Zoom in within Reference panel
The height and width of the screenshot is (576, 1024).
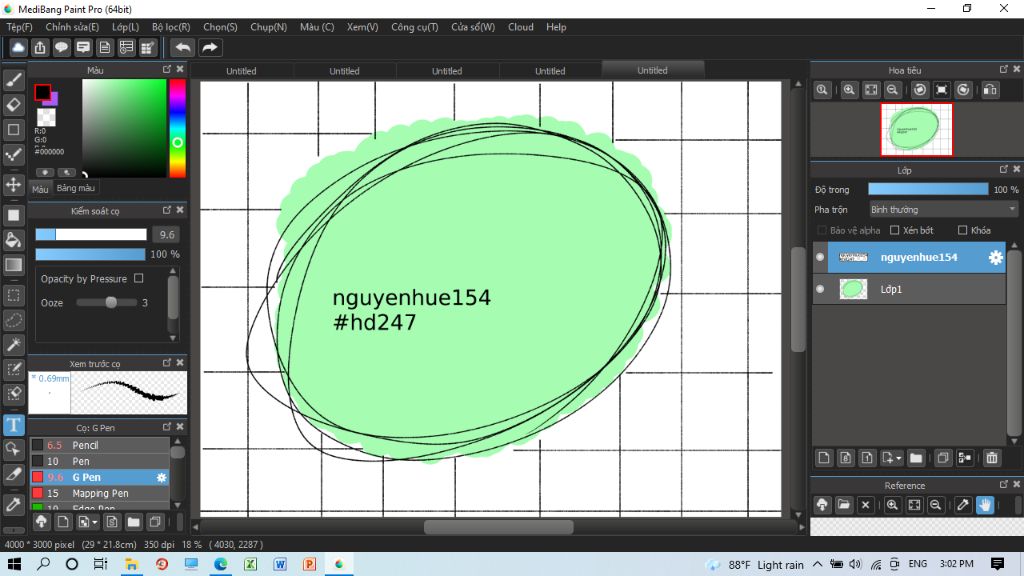click(892, 504)
